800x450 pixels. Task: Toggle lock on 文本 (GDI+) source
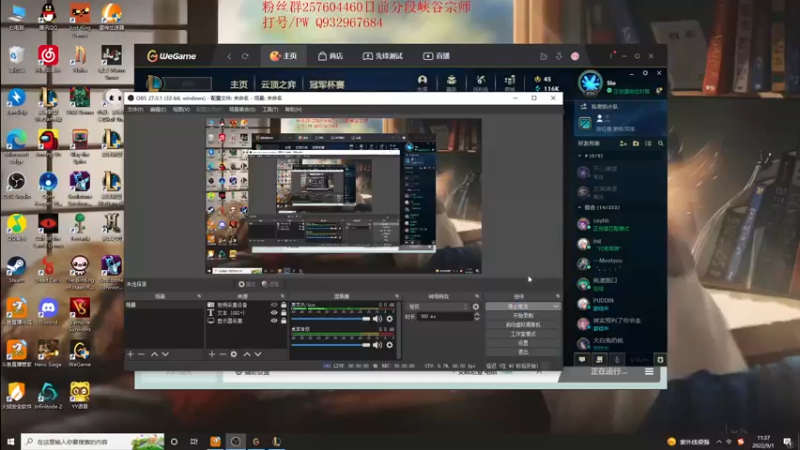[x=284, y=313]
